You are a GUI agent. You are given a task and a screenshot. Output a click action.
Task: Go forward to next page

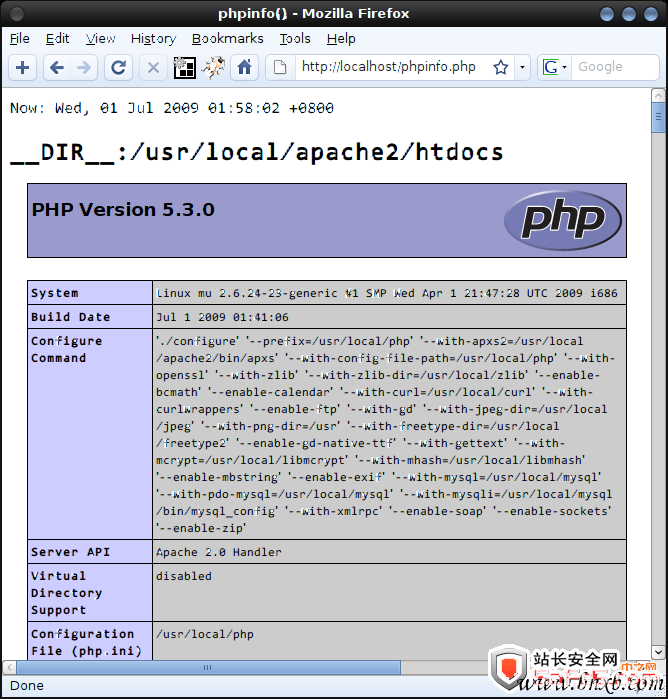pyautogui.click(x=84, y=68)
